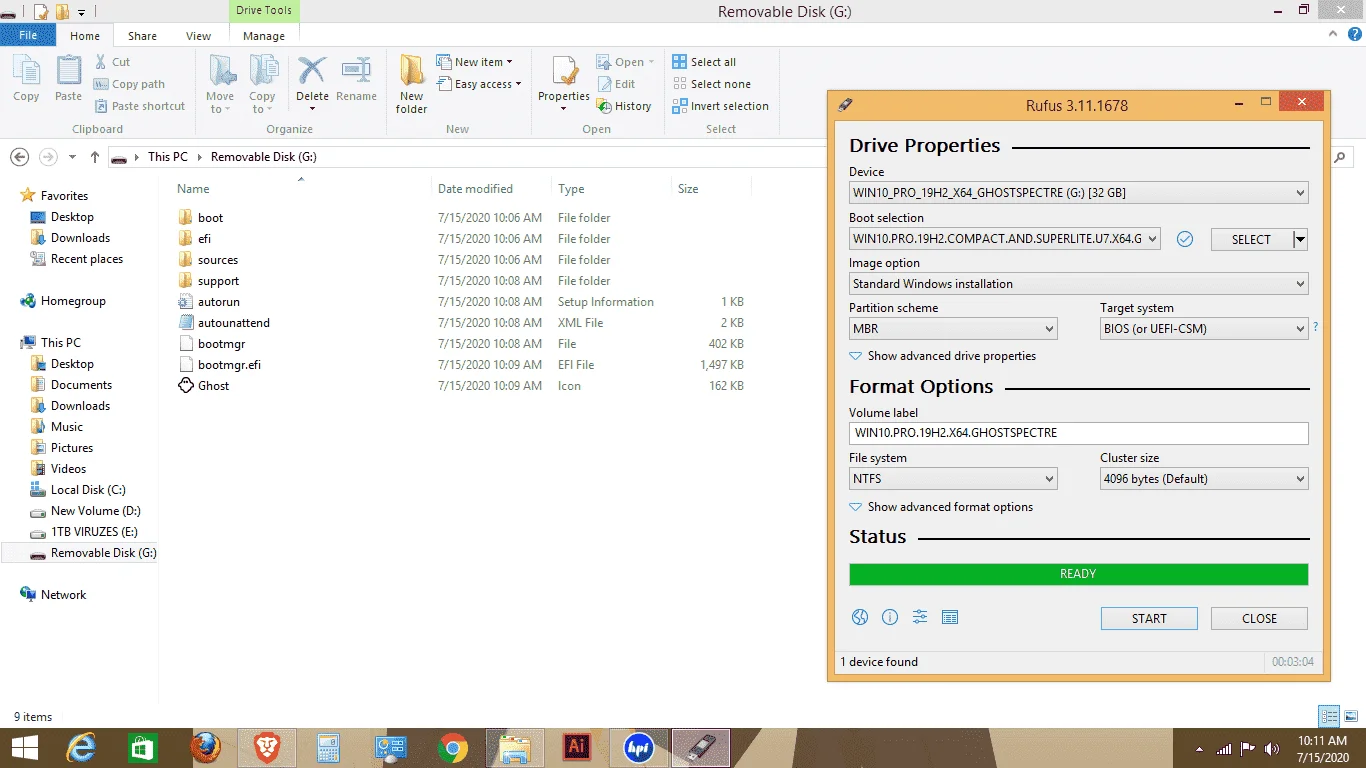Viewport: 1366px width, 768px height.
Task: Click the Copy icon in the ribbon
Action: pyautogui.click(x=26, y=79)
